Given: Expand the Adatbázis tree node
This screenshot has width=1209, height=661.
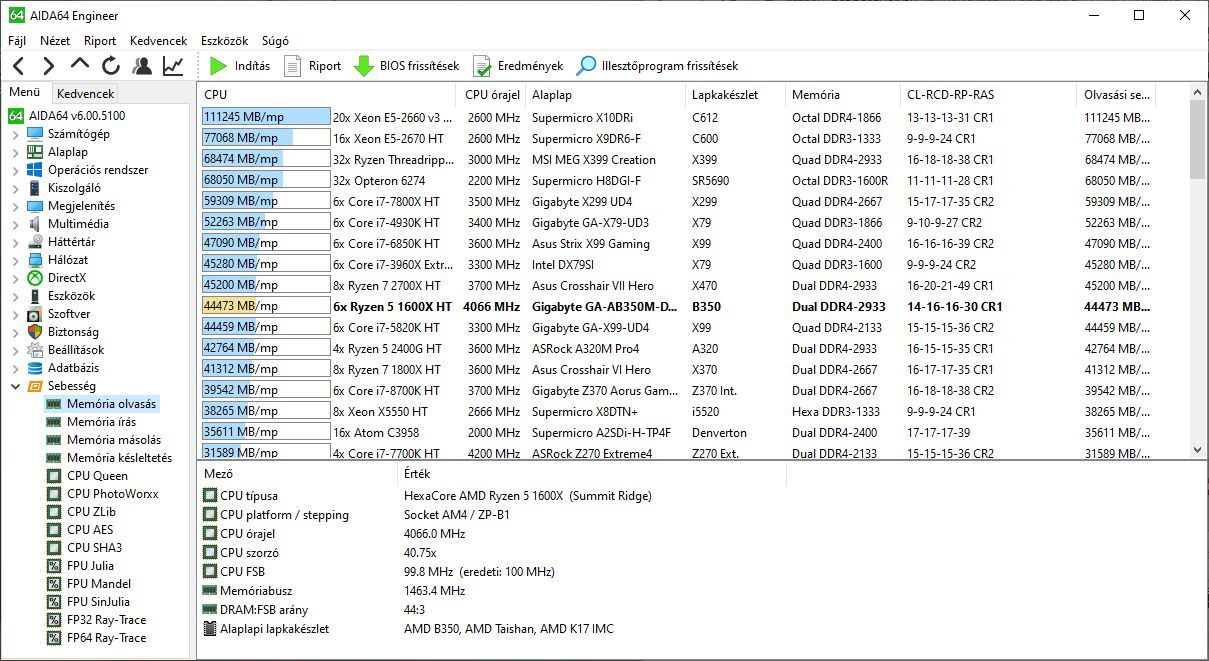Looking at the screenshot, I should coord(15,367).
